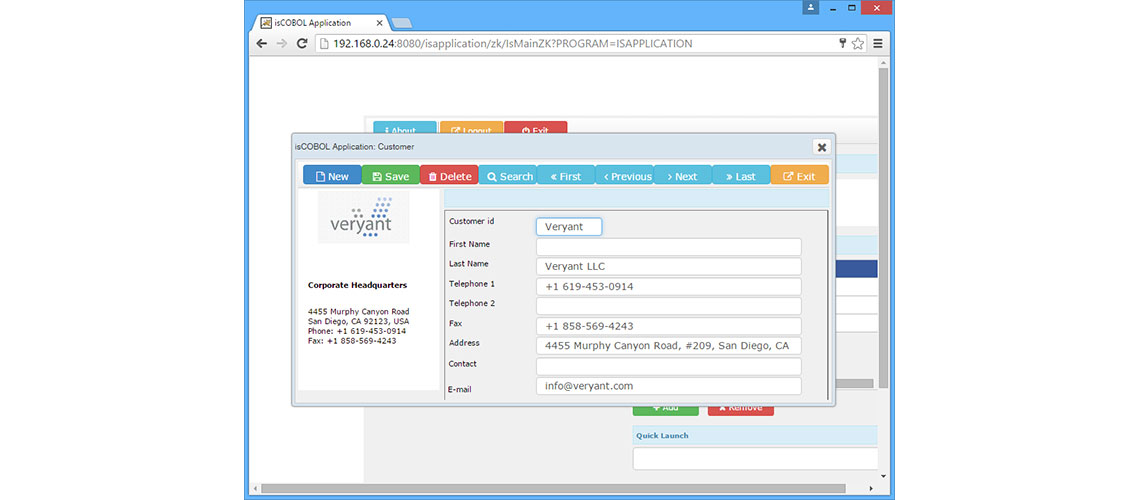Click the Quick Launch input box
The width and height of the screenshot is (1140, 500).
tap(755, 459)
